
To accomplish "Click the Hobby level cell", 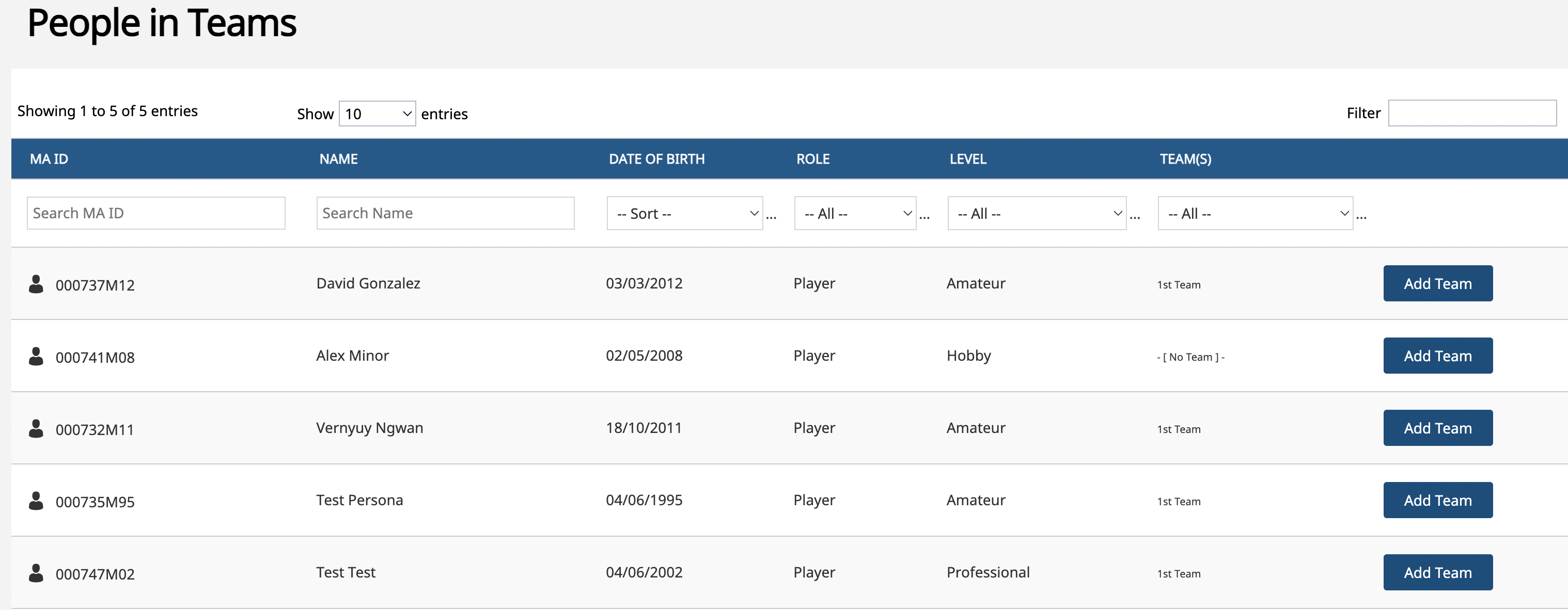I will pyautogui.click(x=968, y=357).
